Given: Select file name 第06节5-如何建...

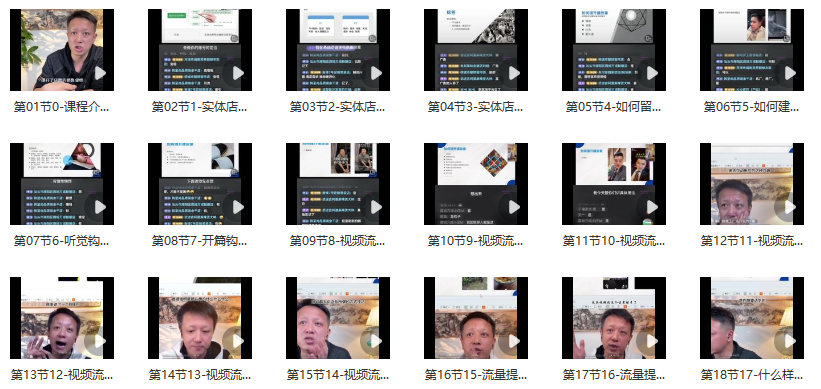Looking at the screenshot, I should 752,107.
